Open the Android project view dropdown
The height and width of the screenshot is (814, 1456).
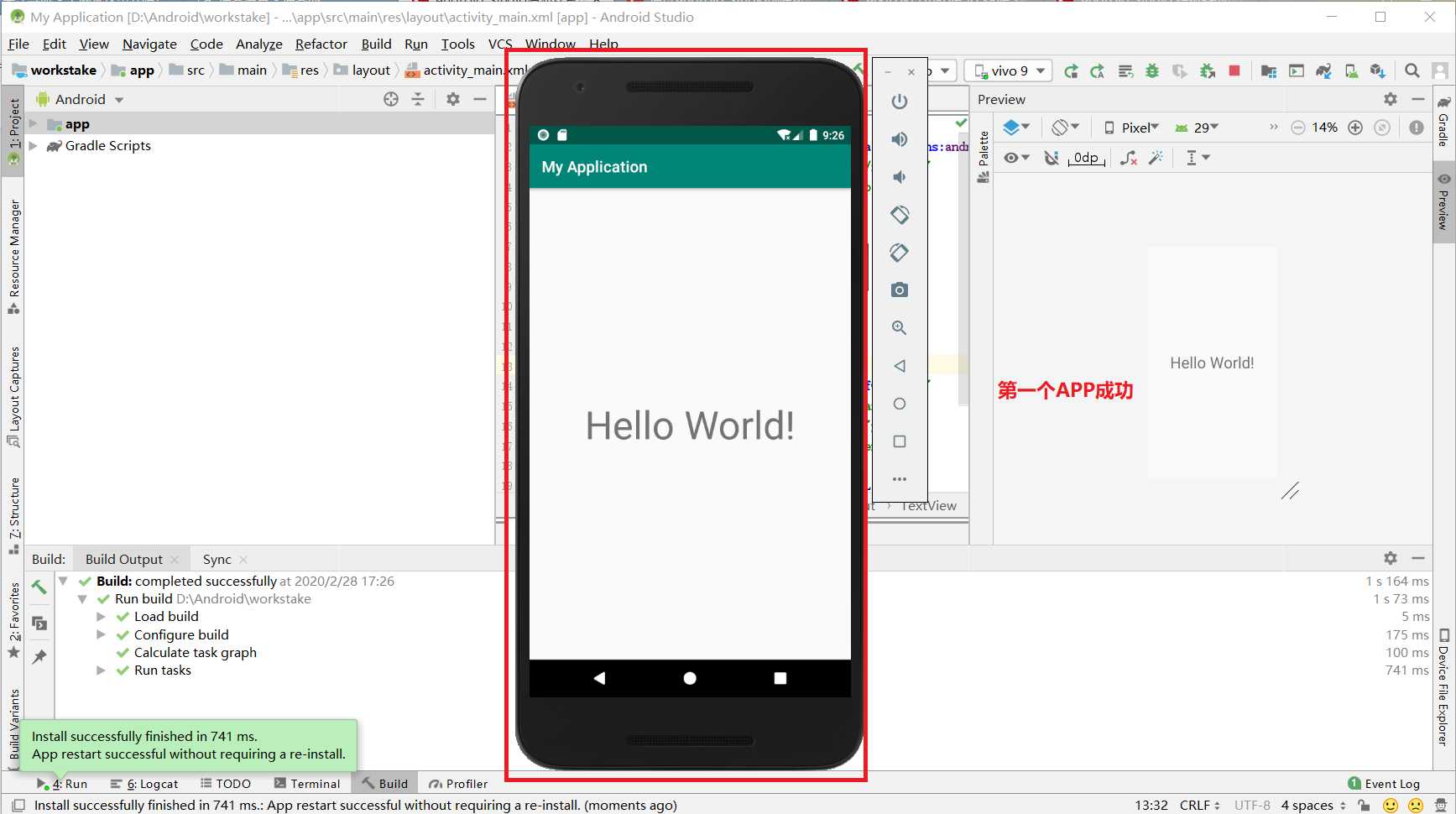point(81,99)
